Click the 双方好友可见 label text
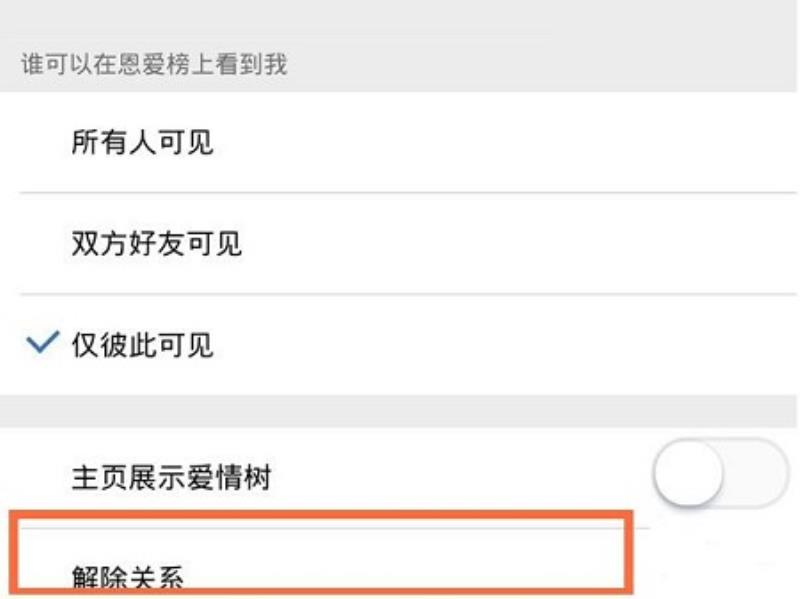 pos(157,243)
